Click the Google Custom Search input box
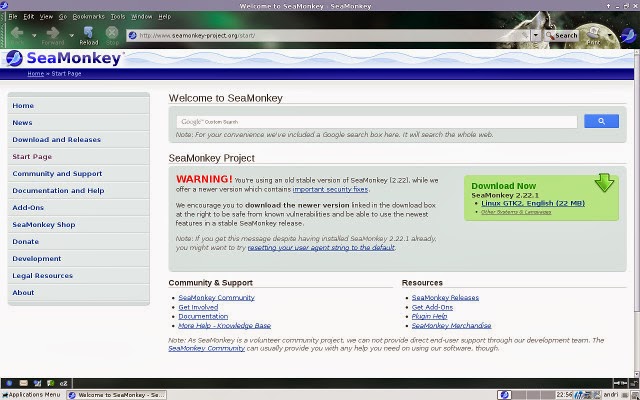640x400 pixels. (377, 122)
